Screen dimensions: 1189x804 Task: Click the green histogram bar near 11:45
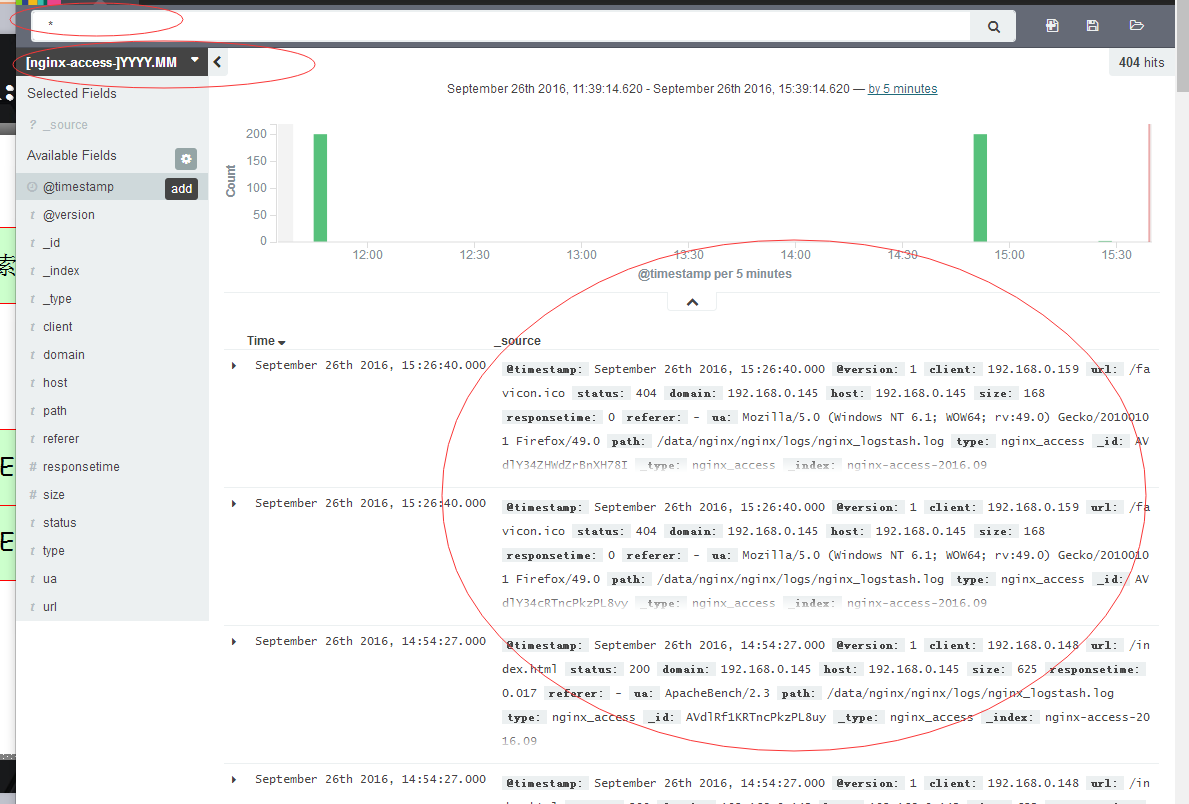coord(320,188)
